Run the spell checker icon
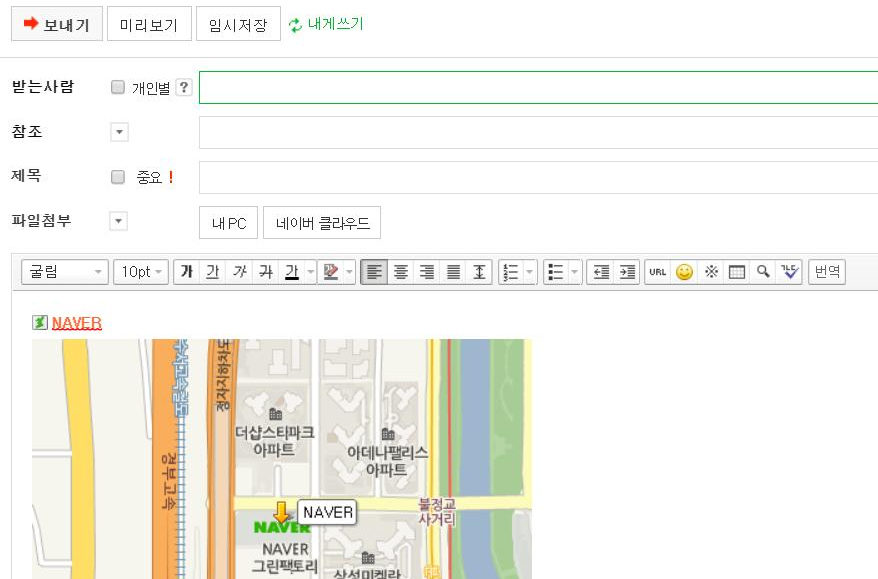The height and width of the screenshot is (579, 878). (x=790, y=272)
